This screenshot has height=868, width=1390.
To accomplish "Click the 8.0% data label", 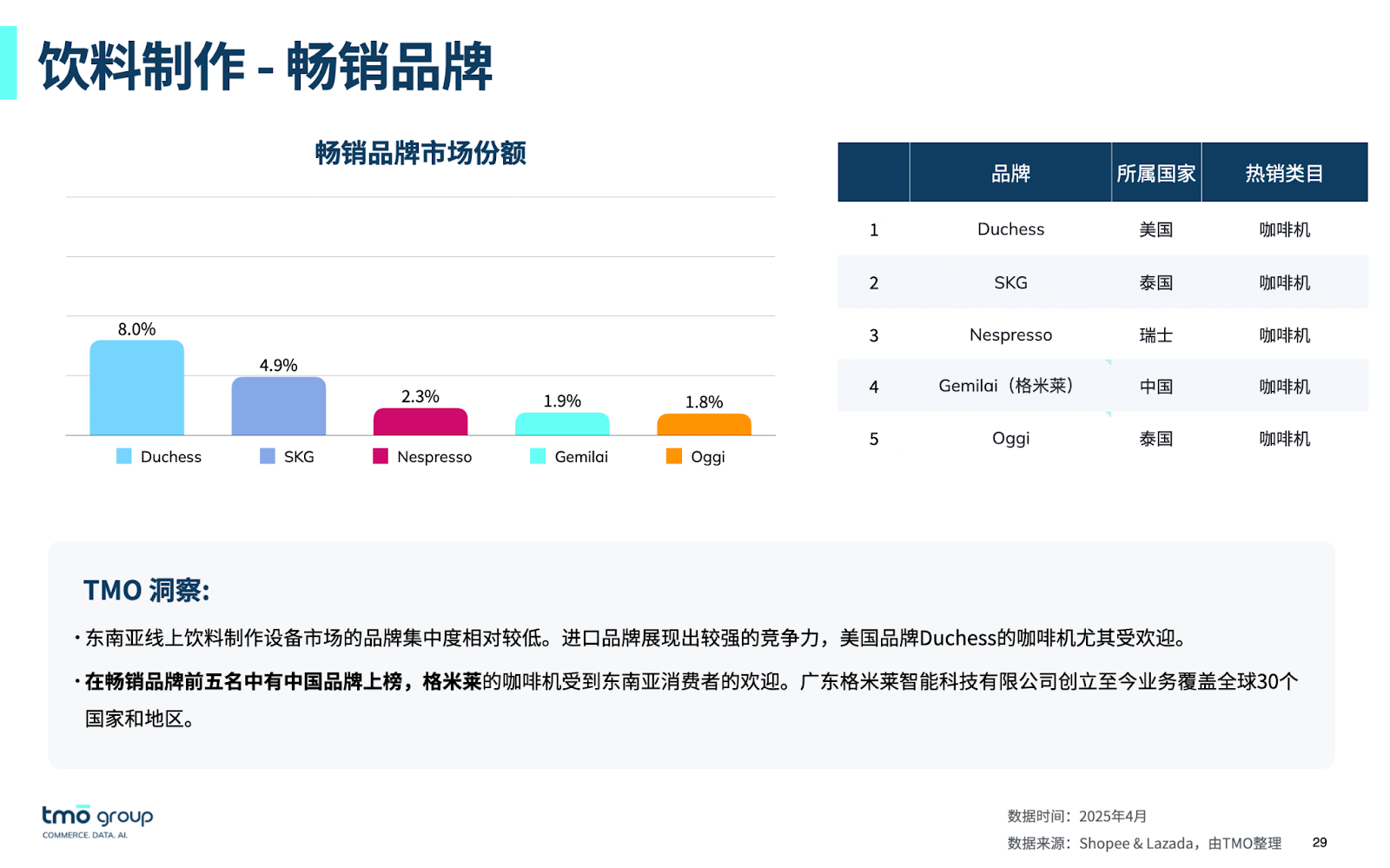I will pos(136,329).
